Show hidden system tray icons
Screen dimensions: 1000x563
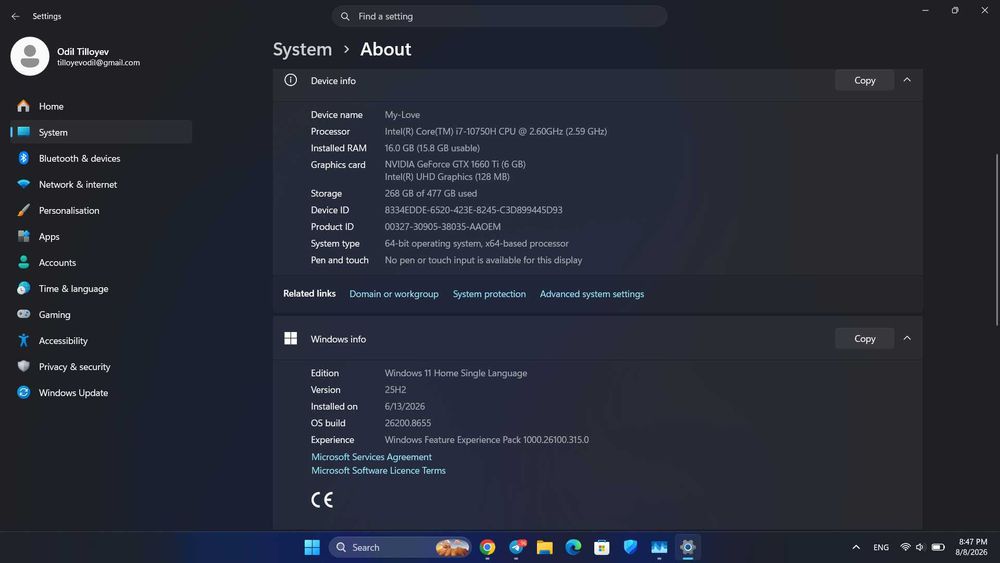pos(856,547)
